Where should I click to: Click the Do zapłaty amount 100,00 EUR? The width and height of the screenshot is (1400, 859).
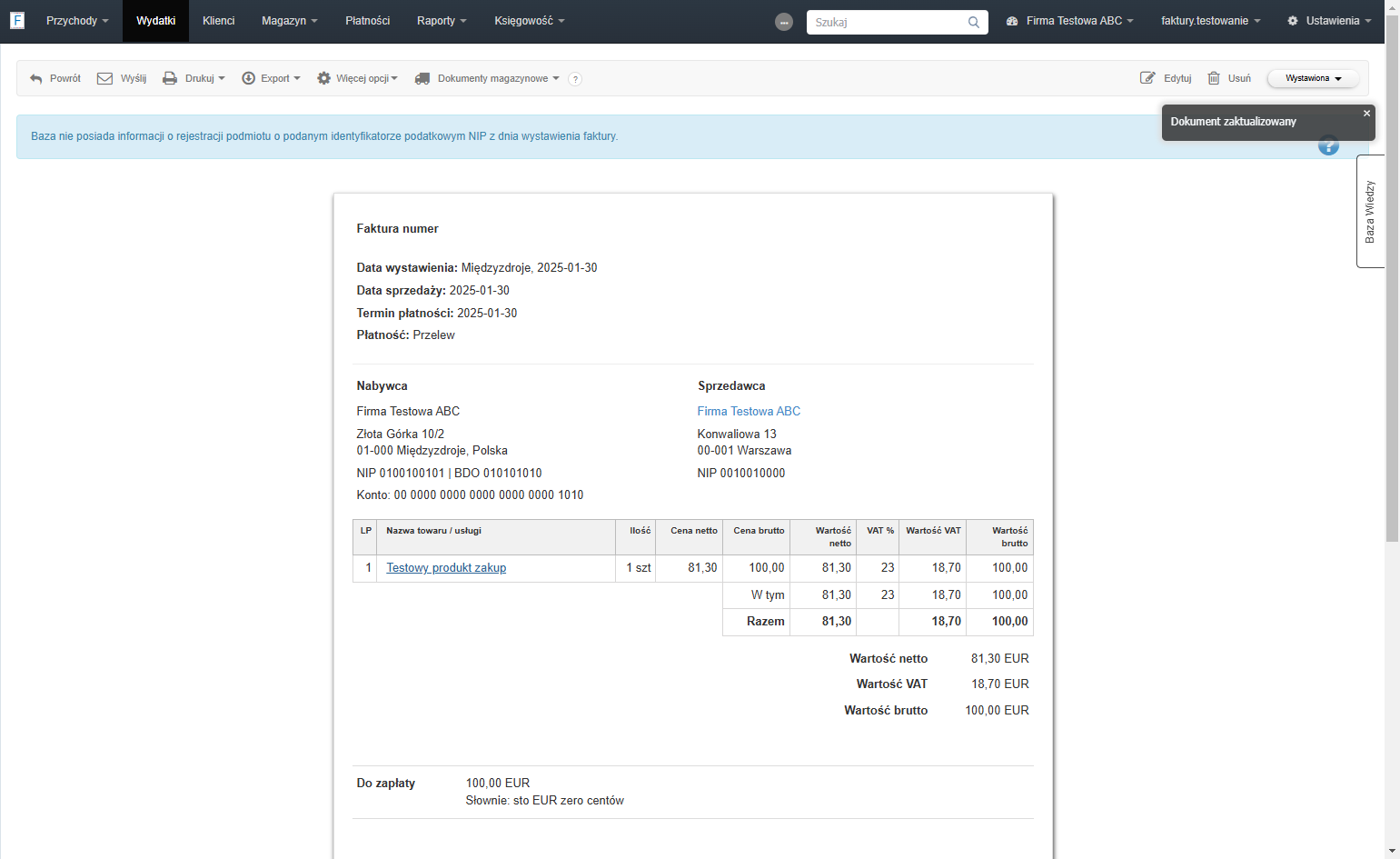click(498, 784)
